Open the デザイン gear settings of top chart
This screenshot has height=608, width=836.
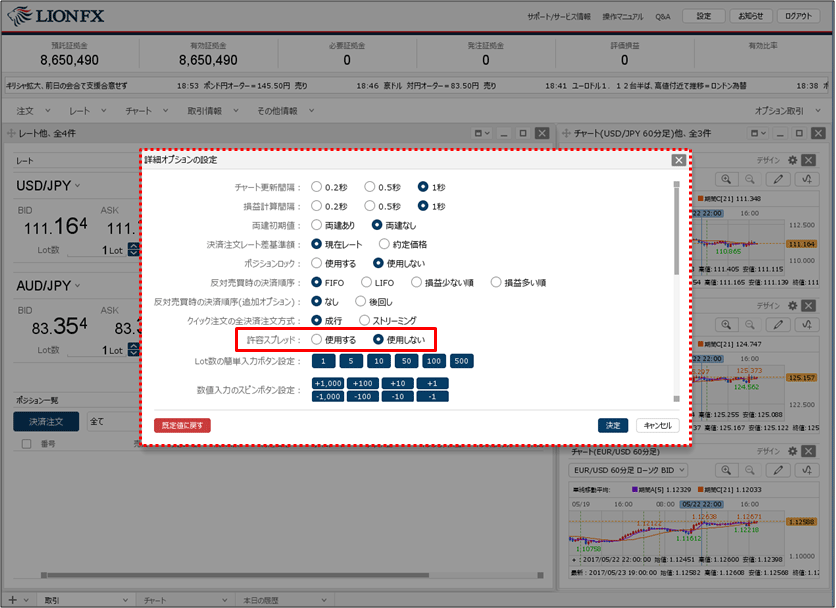click(793, 160)
